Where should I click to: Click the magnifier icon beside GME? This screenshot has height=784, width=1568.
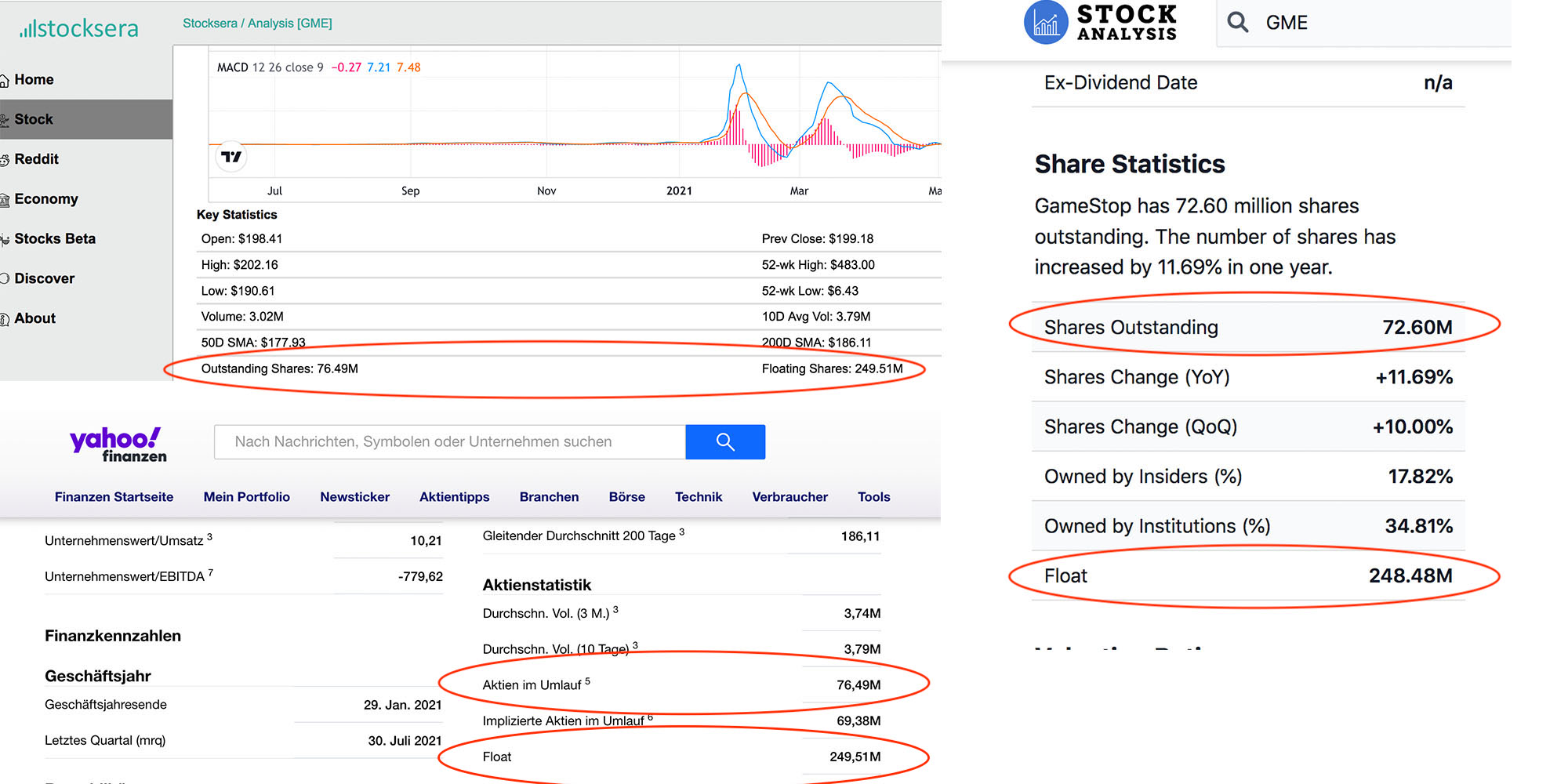[1238, 22]
